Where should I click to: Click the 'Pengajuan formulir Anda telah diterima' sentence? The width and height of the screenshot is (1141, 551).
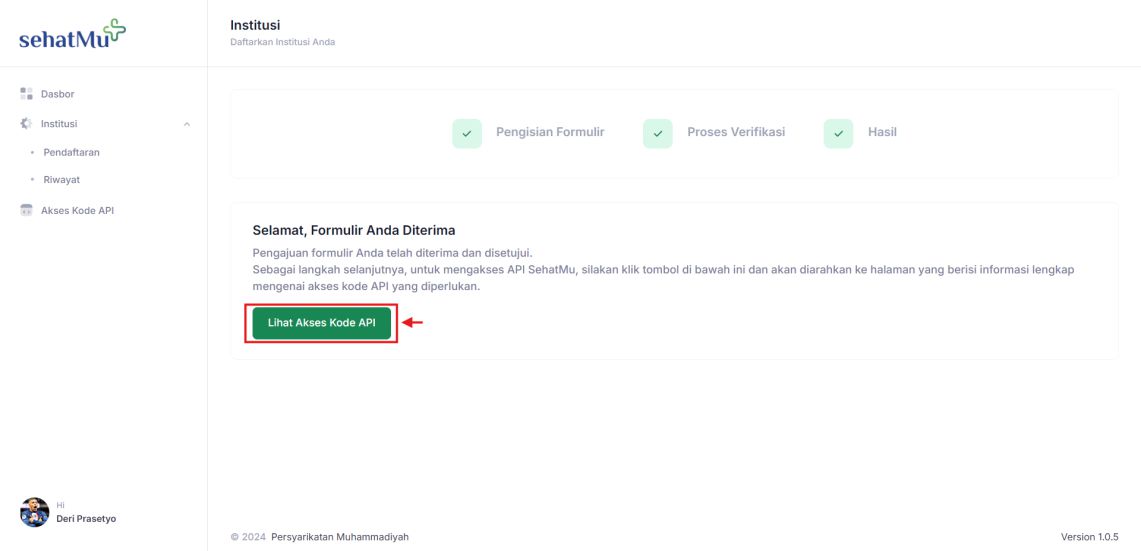point(393,253)
